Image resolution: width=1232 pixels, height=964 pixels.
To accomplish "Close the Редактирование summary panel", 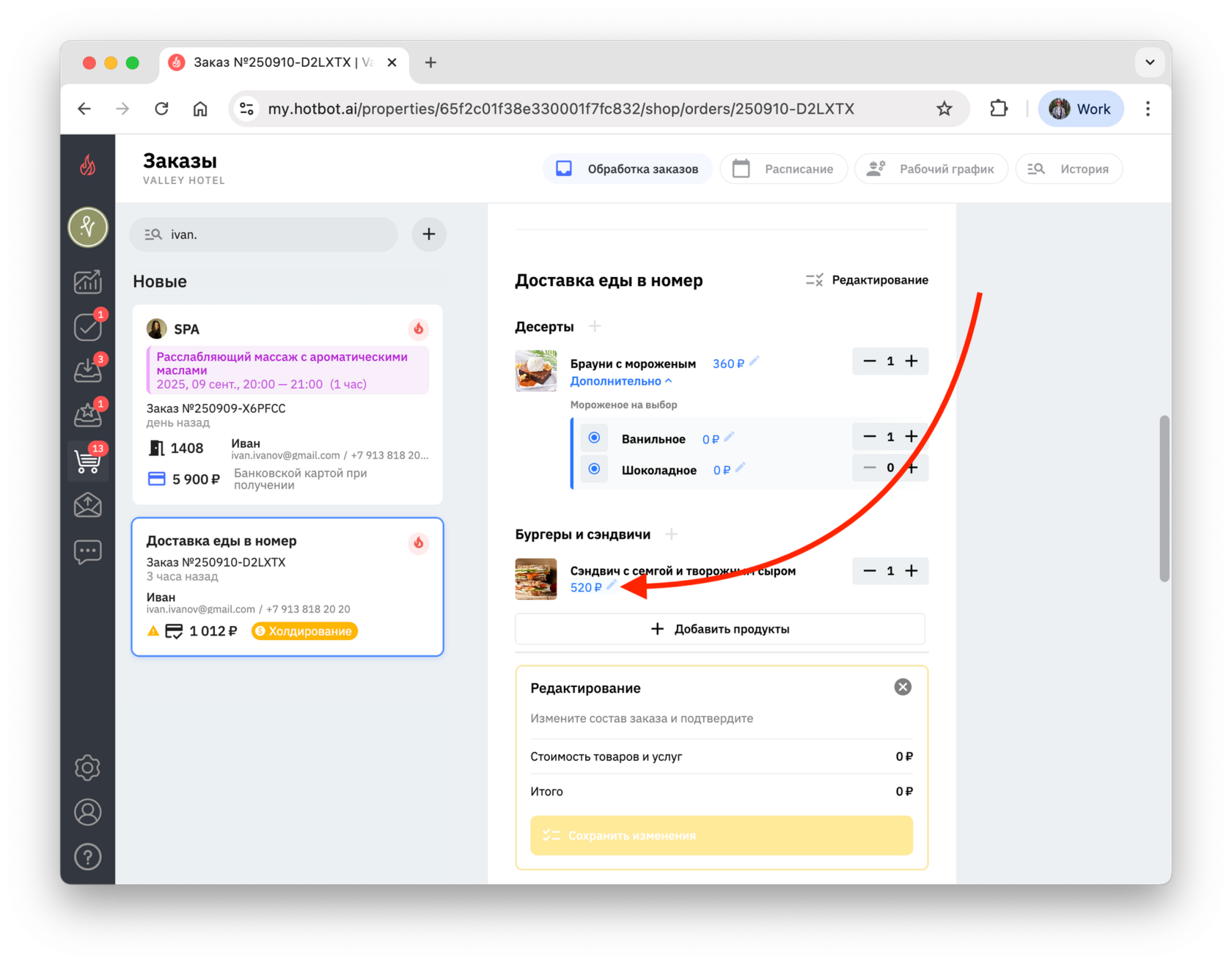I will [x=903, y=687].
